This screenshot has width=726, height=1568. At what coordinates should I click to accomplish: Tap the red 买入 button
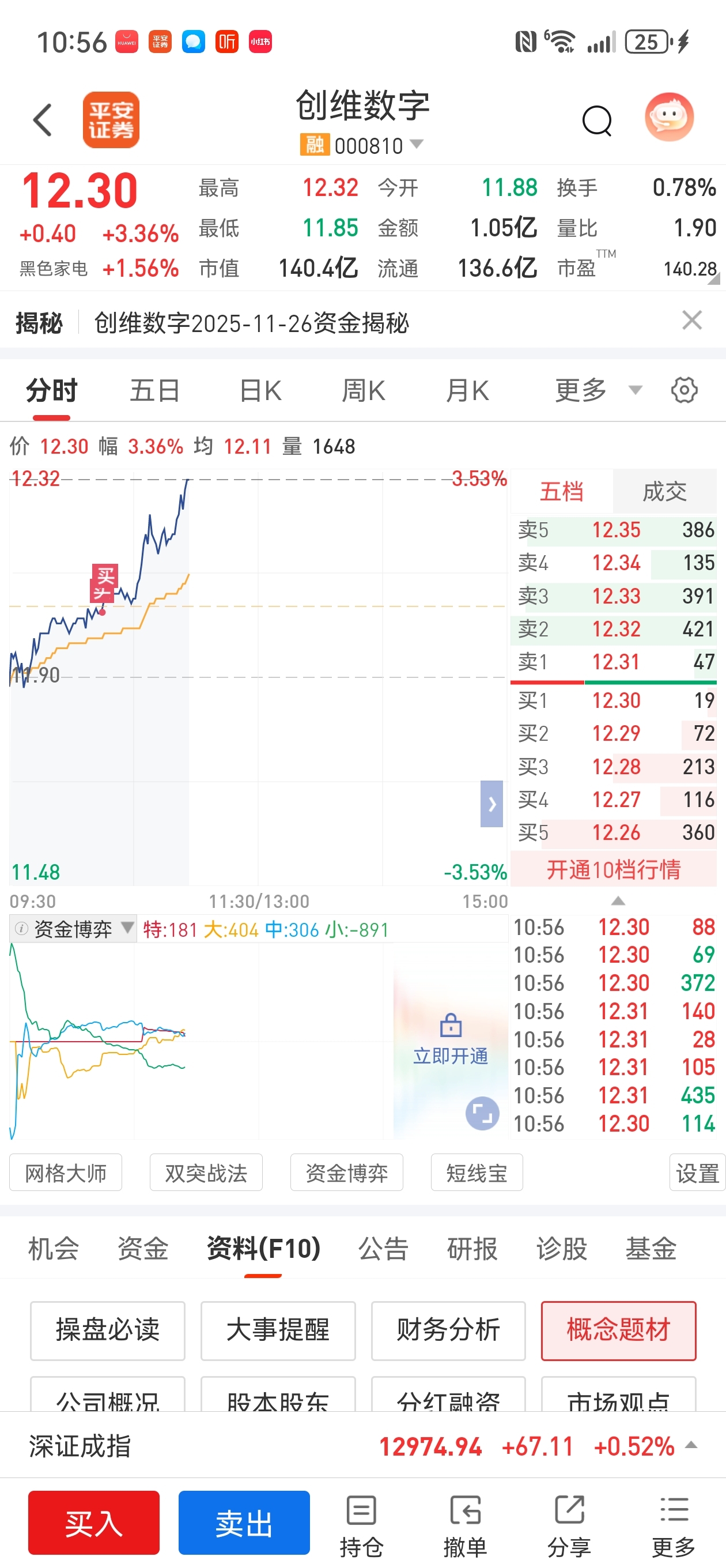pyautogui.click(x=94, y=1523)
